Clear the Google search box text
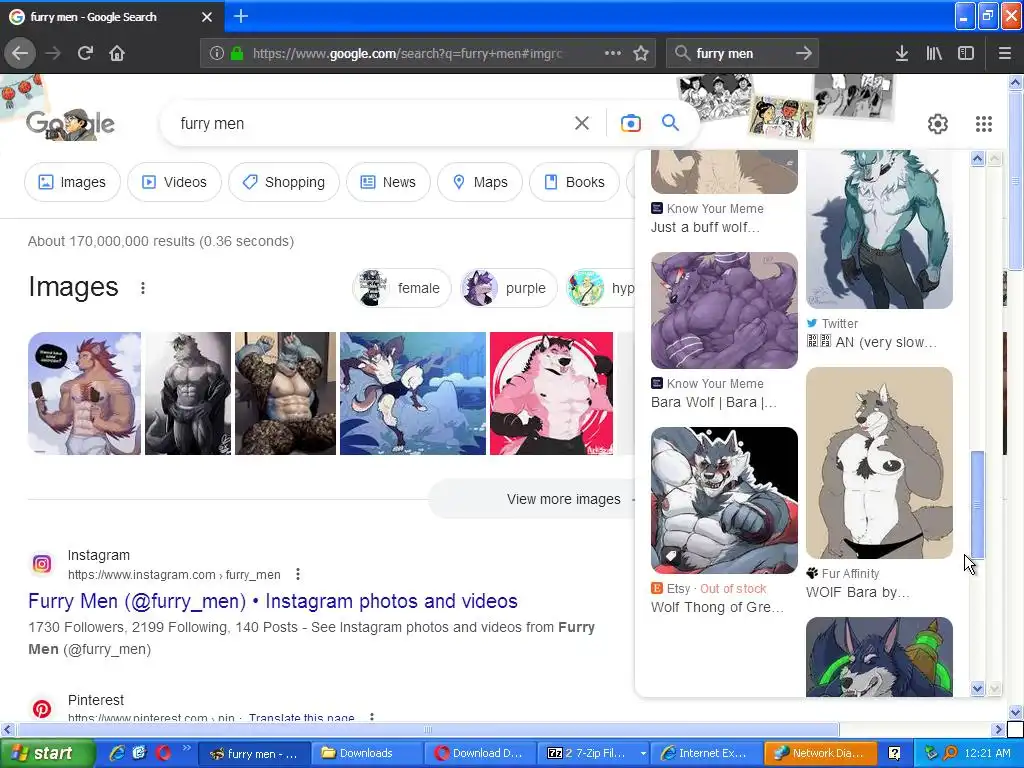 coord(581,123)
